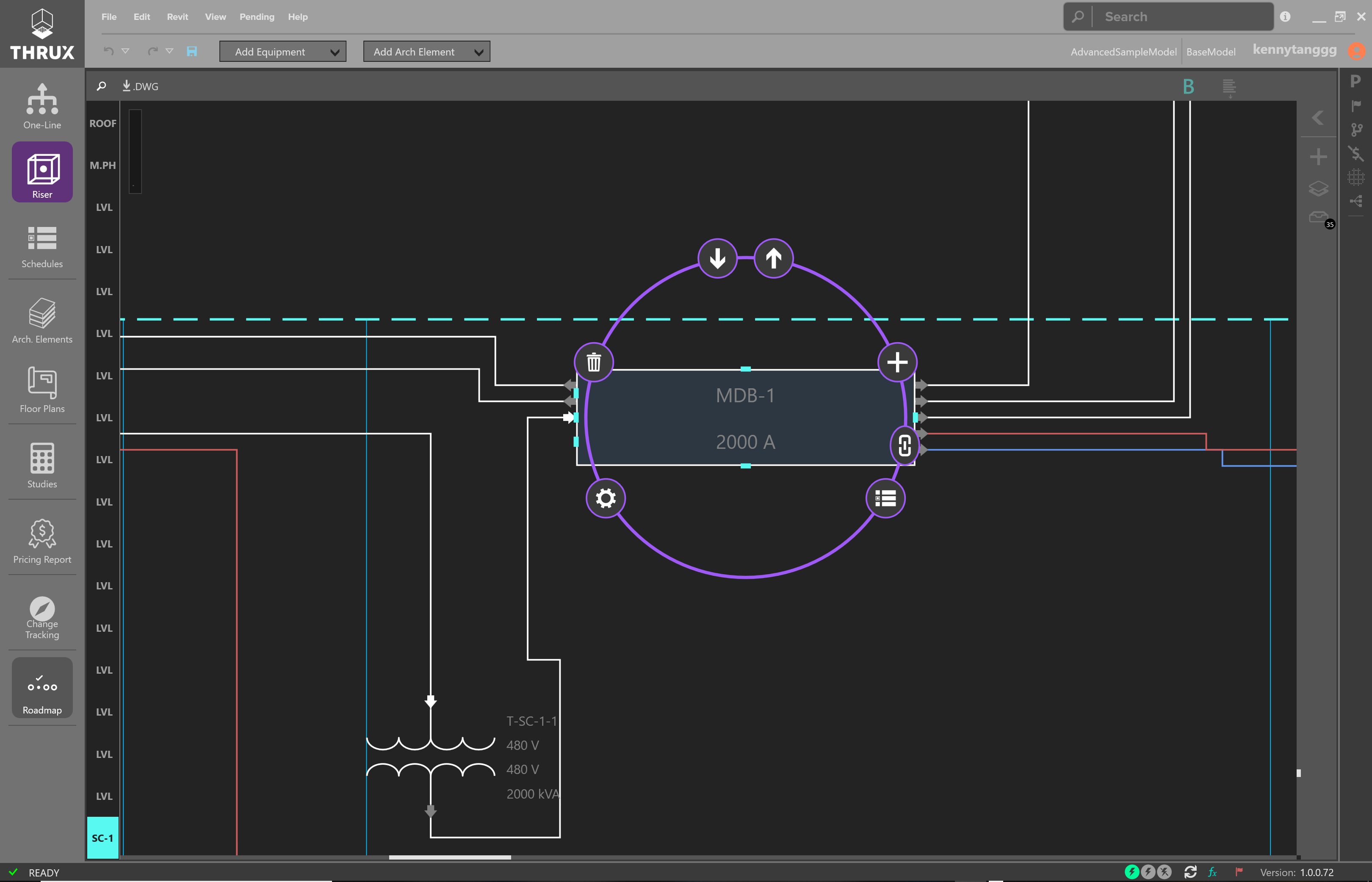Viewport: 1372px width, 882px height.
Task: Click the trash delete icon on MDB-1
Action: tap(594, 362)
